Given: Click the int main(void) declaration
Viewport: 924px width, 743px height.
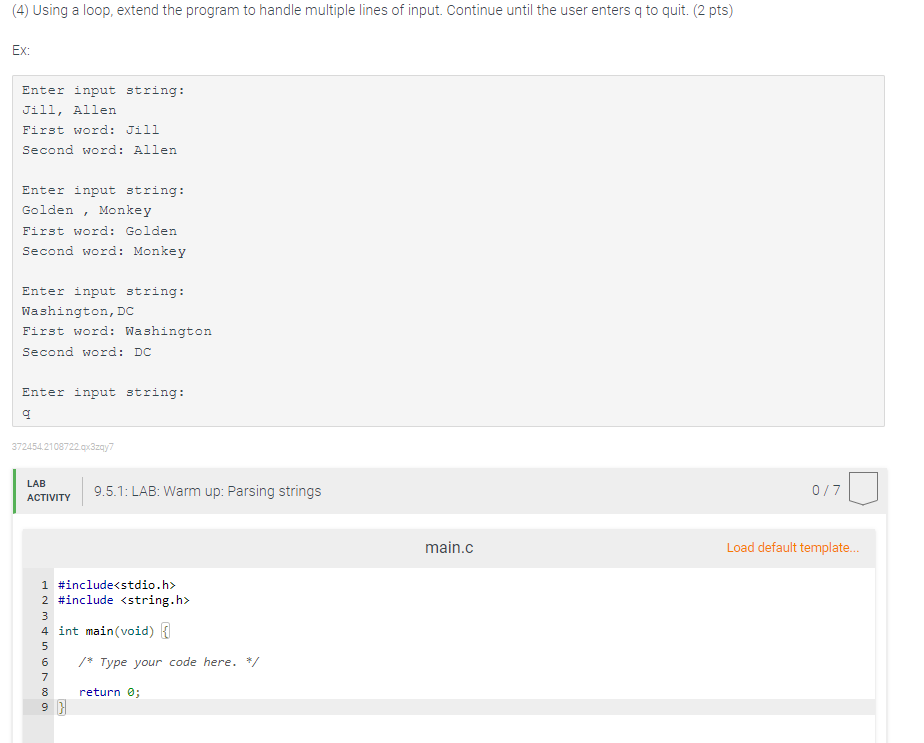Looking at the screenshot, I should (x=105, y=630).
